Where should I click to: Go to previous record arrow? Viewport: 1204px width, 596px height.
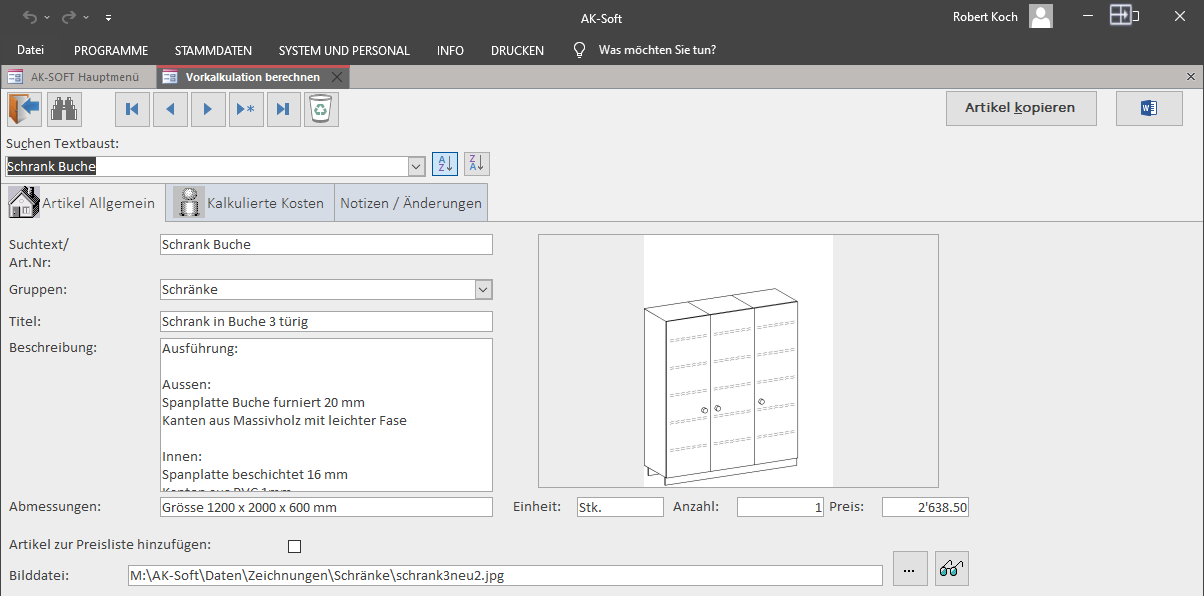pyautogui.click(x=170, y=109)
